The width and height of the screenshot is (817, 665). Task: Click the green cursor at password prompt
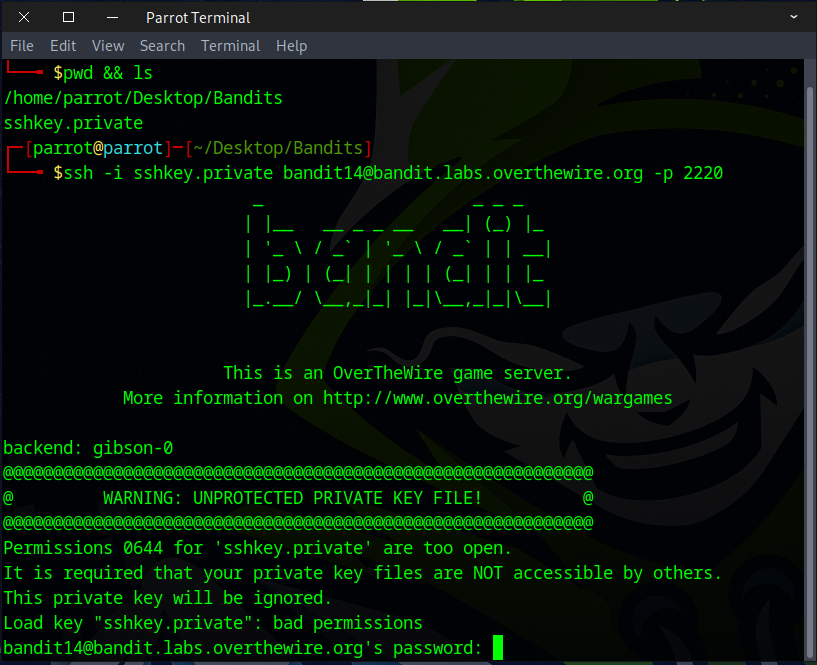tap(498, 649)
